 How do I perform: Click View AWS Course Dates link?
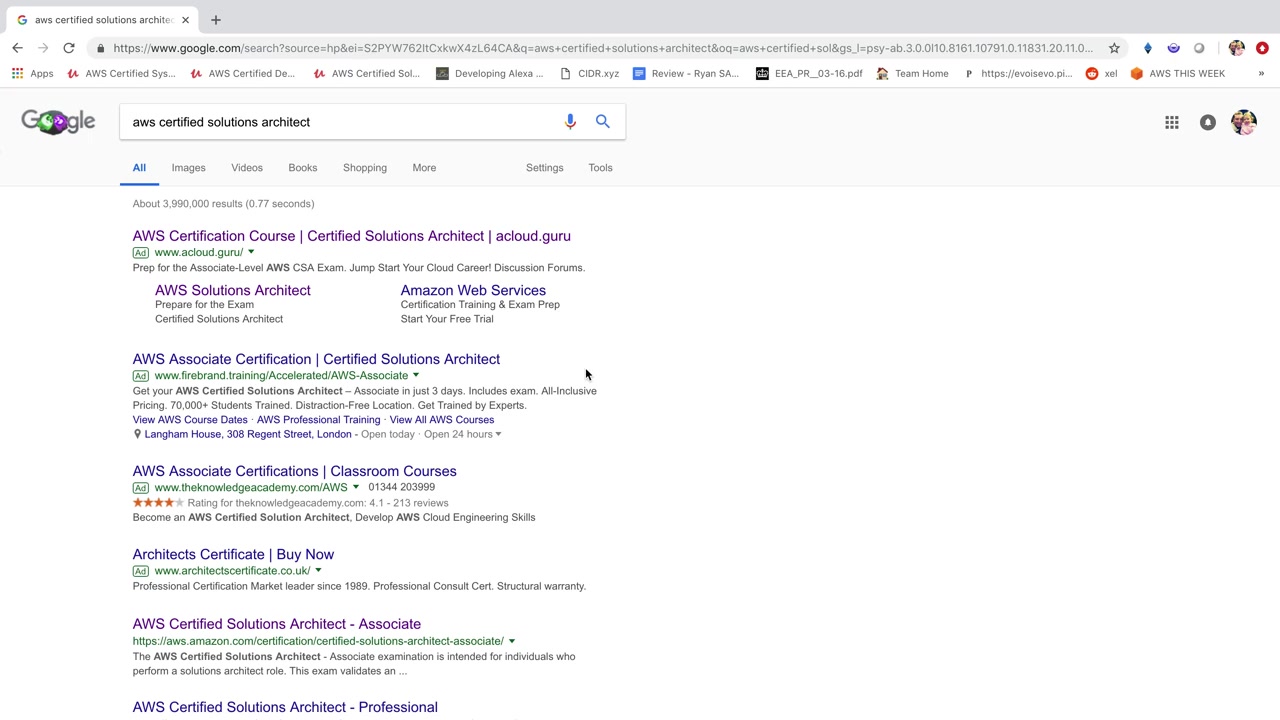click(190, 420)
